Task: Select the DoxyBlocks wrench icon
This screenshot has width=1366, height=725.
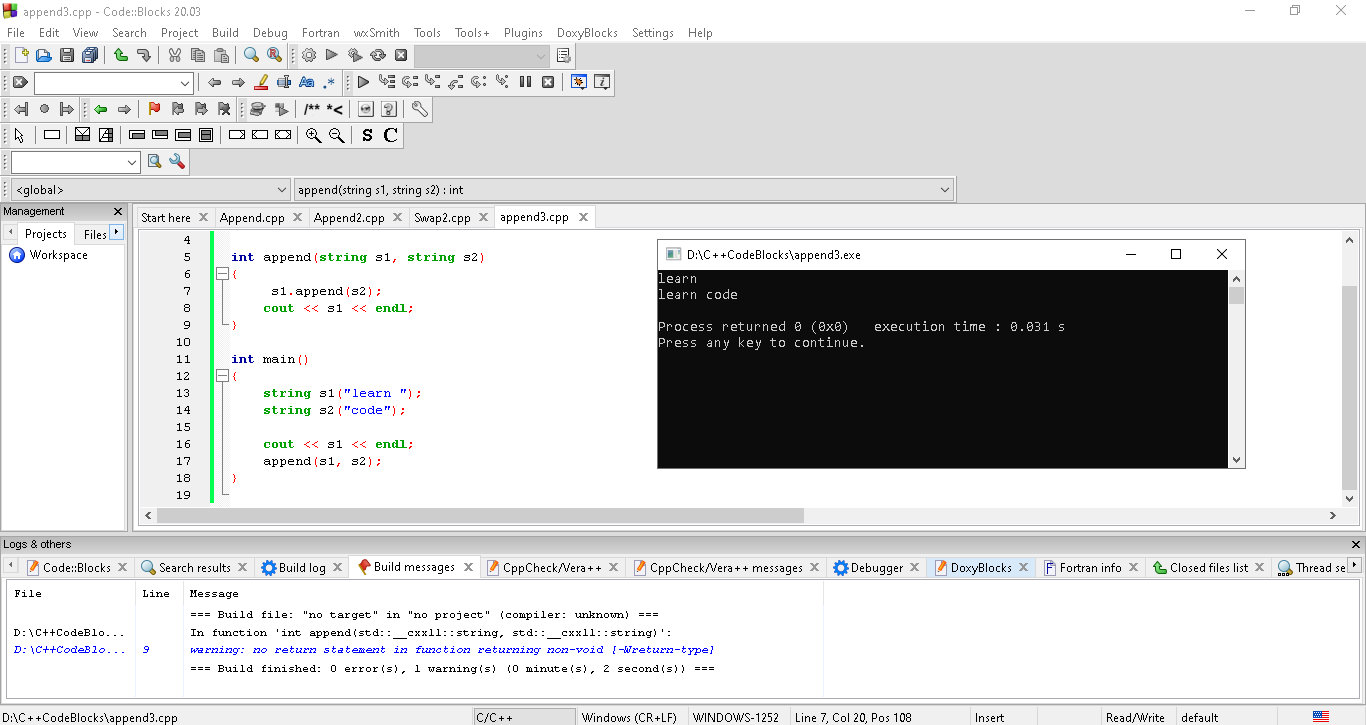Action: click(x=420, y=108)
